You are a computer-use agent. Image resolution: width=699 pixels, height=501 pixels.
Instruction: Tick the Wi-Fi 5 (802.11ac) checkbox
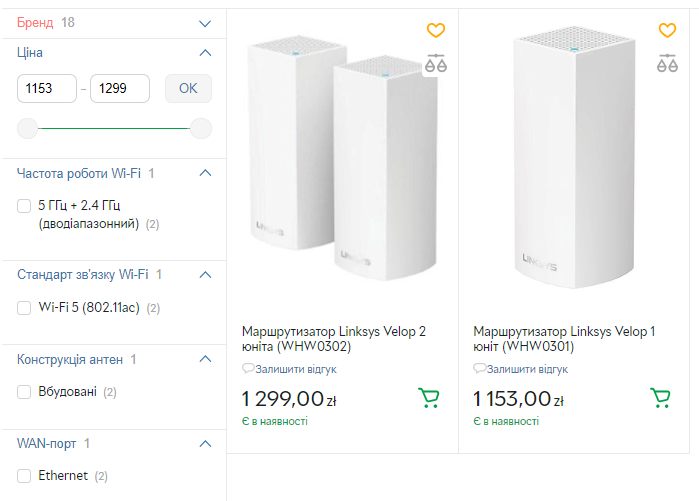(x=25, y=308)
